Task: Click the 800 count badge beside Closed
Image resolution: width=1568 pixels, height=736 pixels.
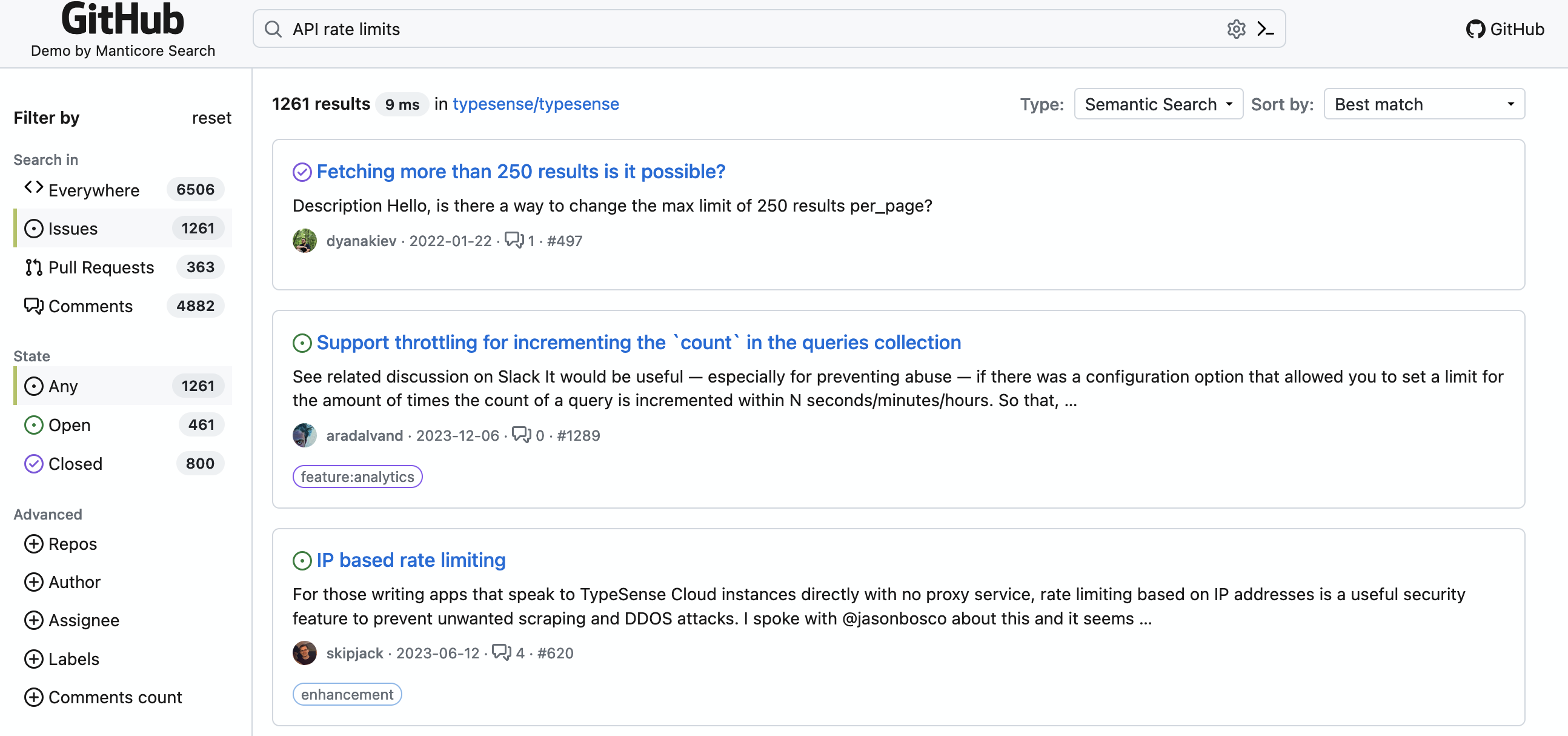Action: pos(201,464)
